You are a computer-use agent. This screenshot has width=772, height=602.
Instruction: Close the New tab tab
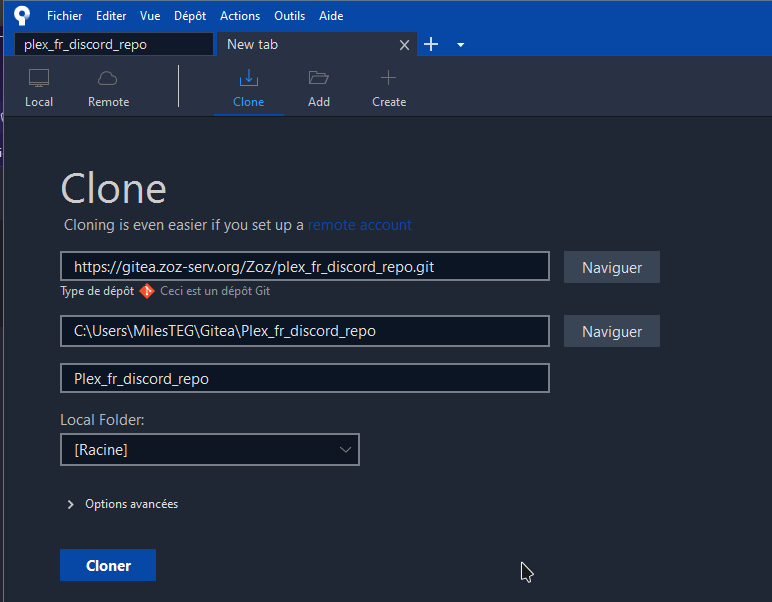tap(404, 45)
